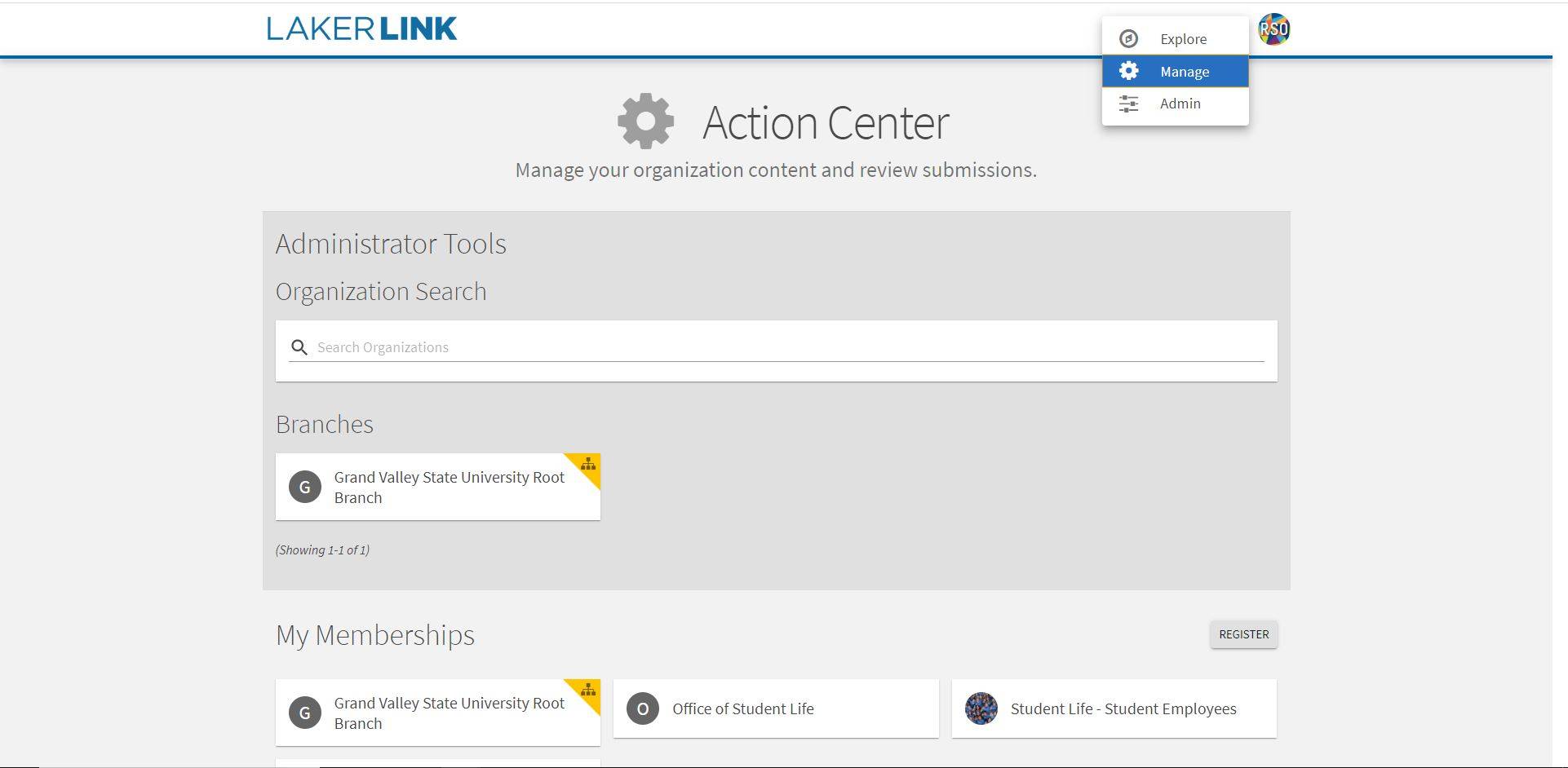Click the Student Employees group thumbnail
This screenshot has height=768, width=1568.
click(x=981, y=709)
